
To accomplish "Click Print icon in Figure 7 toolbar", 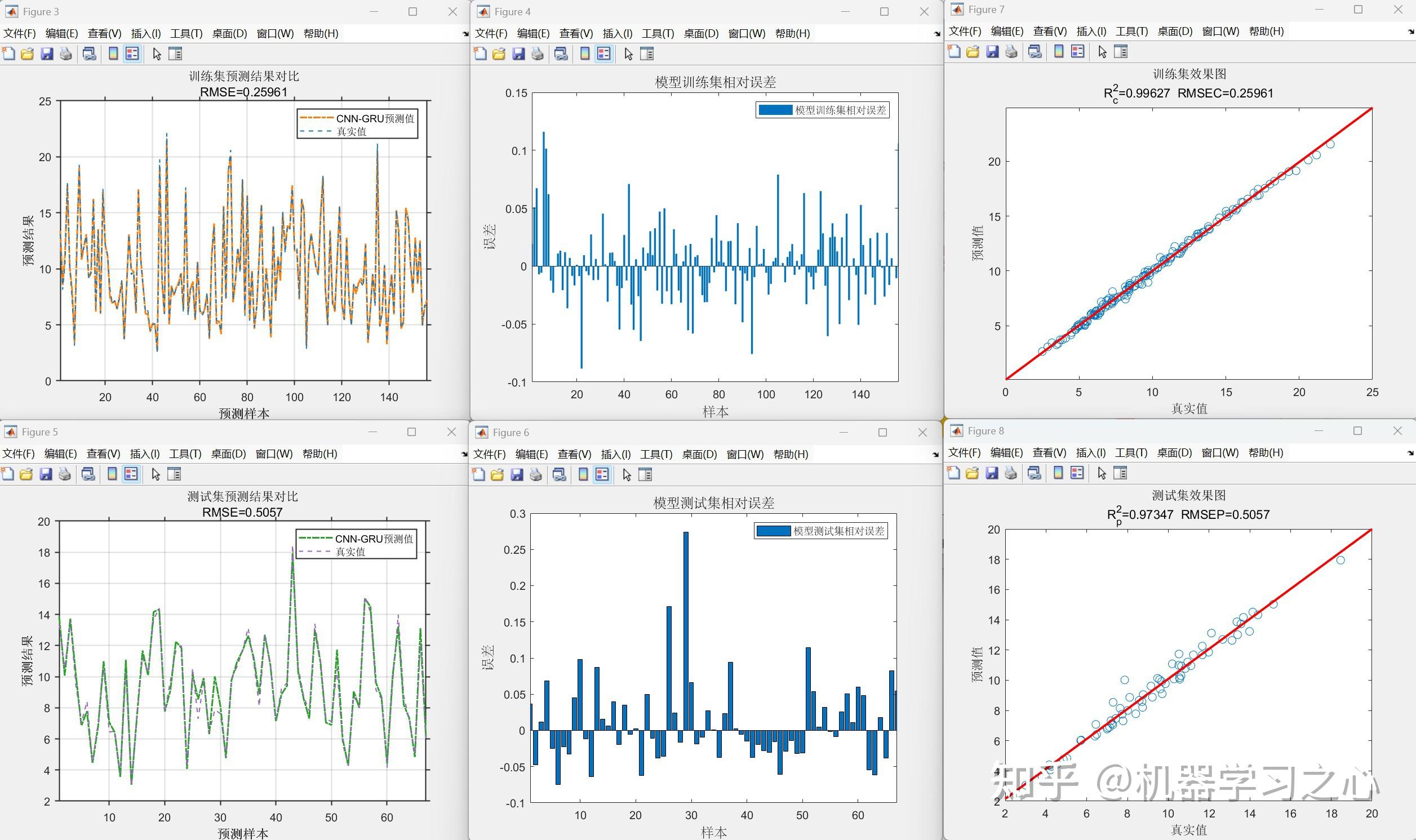I will pos(1011,51).
